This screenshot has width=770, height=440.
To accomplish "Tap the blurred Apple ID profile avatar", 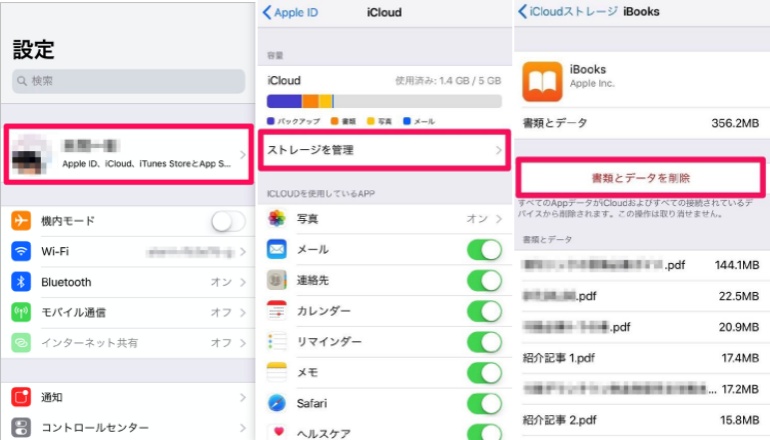I will [30, 154].
